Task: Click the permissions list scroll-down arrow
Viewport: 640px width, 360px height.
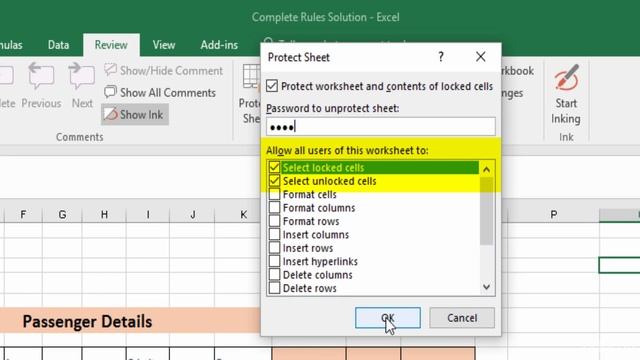Action: pyautogui.click(x=486, y=287)
